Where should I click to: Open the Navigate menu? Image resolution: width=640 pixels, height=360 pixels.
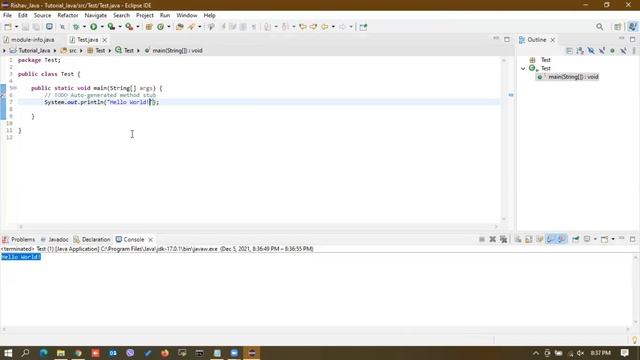96,16
